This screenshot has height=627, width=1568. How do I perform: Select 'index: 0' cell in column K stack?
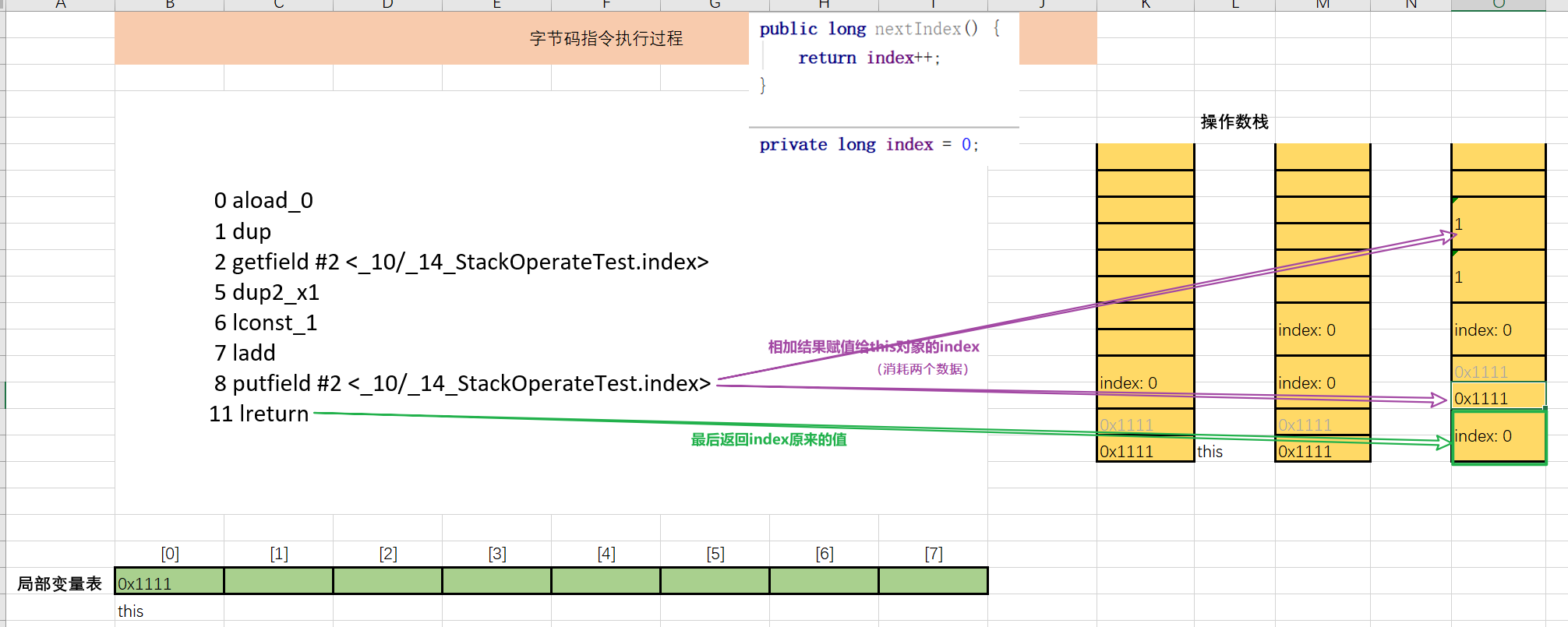(1145, 382)
